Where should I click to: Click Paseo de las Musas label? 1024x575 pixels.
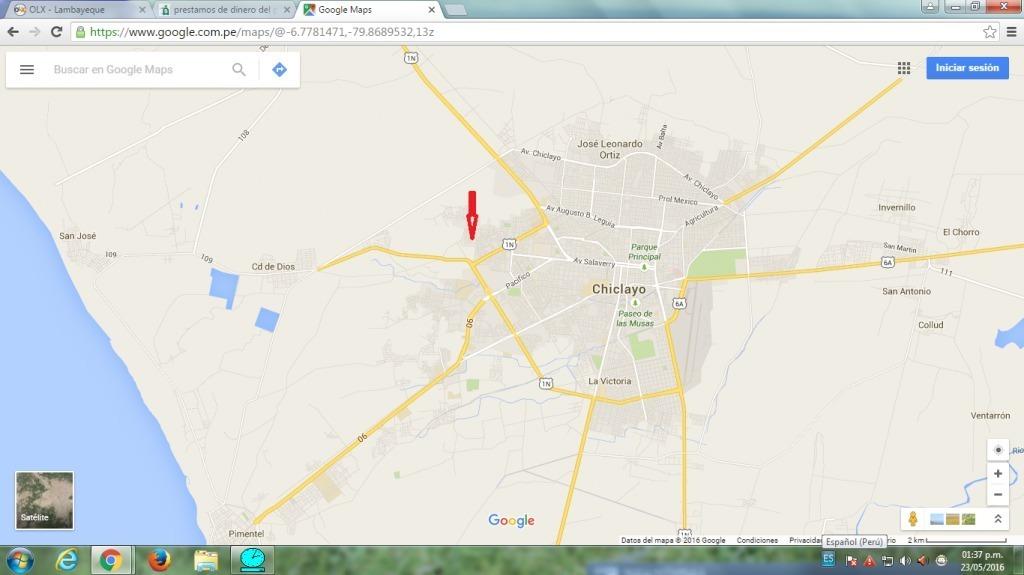(x=635, y=318)
